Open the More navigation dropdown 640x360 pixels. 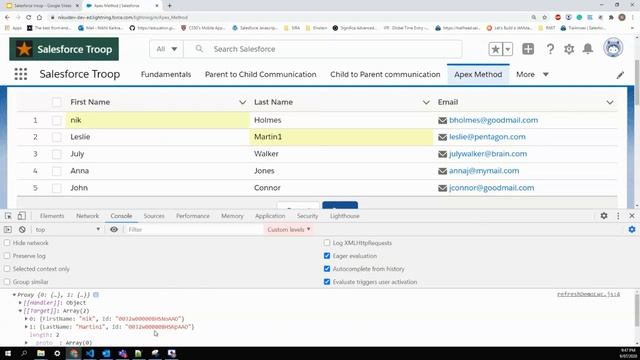[532, 75]
